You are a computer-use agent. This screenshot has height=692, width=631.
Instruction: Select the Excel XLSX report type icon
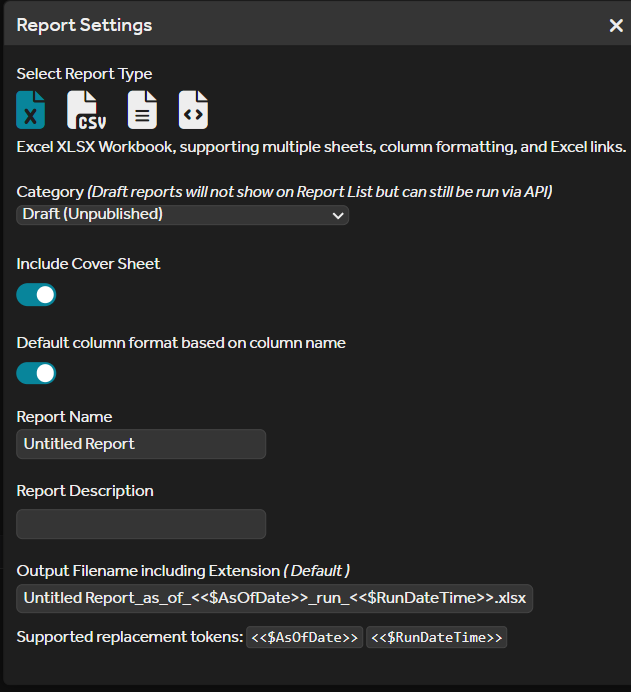31,110
